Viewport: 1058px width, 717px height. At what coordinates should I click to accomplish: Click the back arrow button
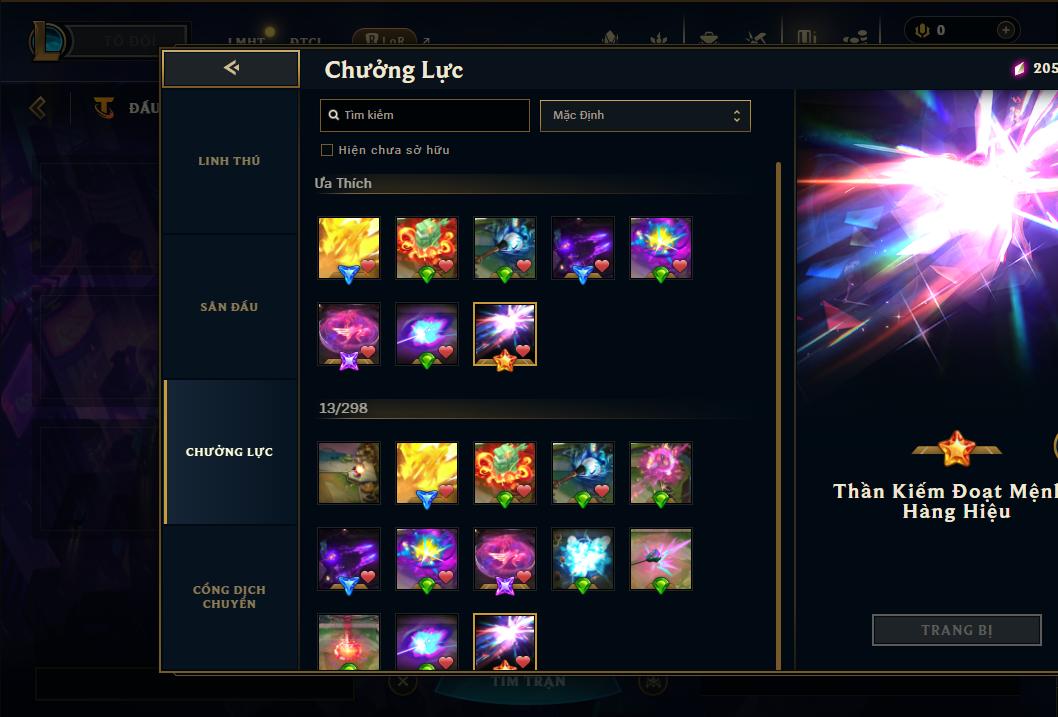(231, 68)
